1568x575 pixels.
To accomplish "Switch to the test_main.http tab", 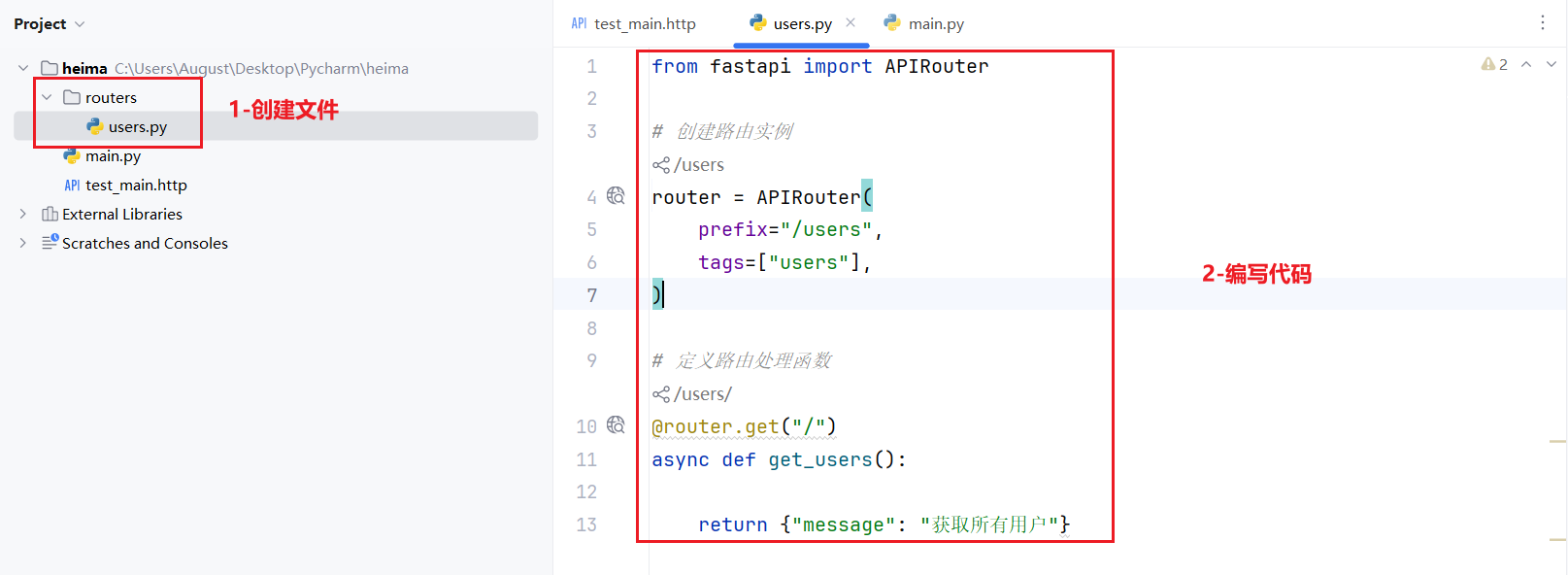I will 644,24.
